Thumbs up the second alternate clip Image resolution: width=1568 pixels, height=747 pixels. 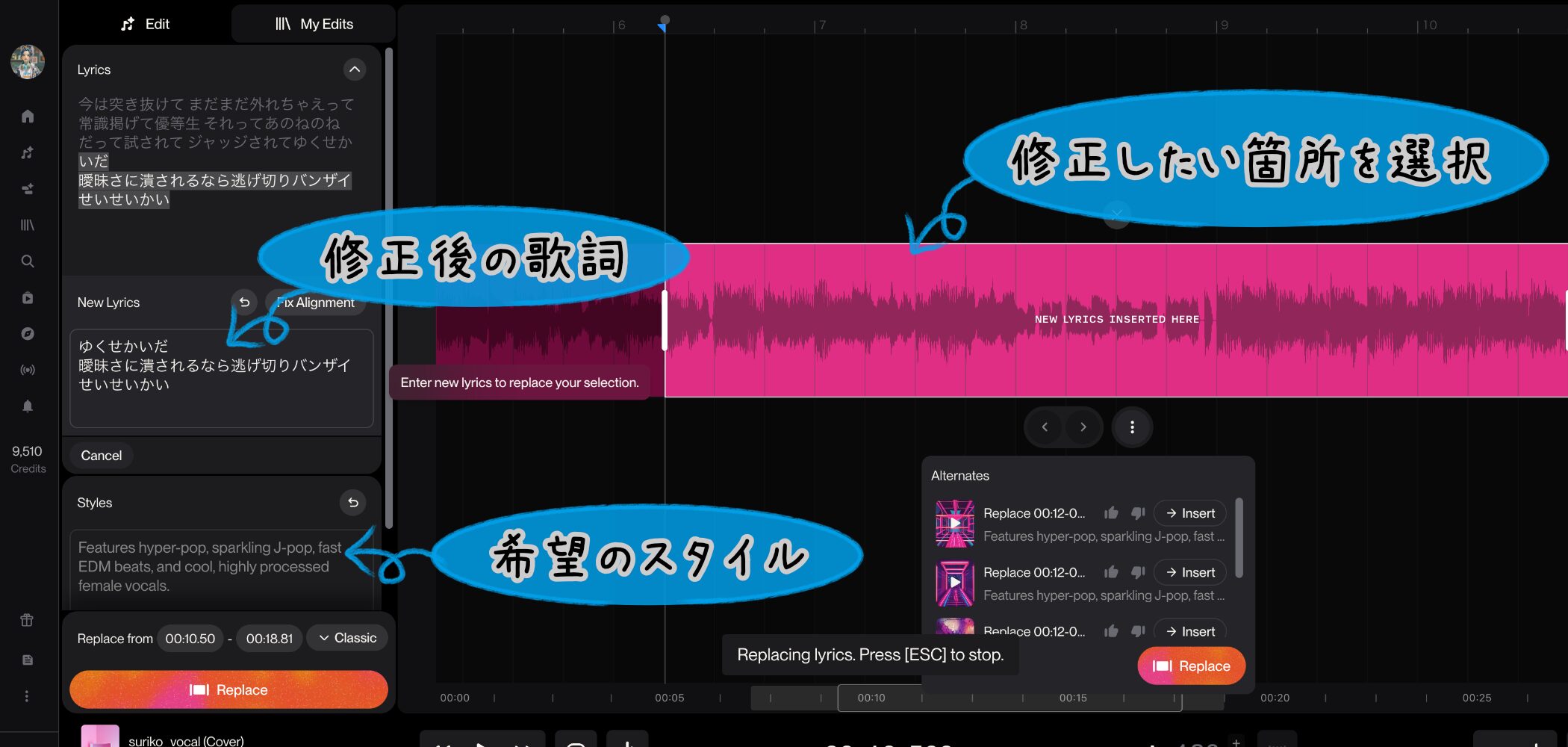1111,572
